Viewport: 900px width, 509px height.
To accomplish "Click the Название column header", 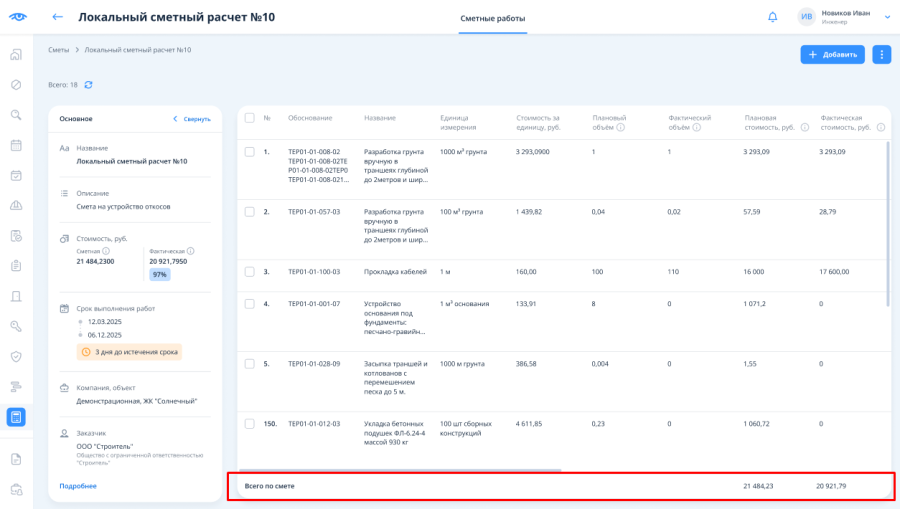I will (x=380, y=118).
